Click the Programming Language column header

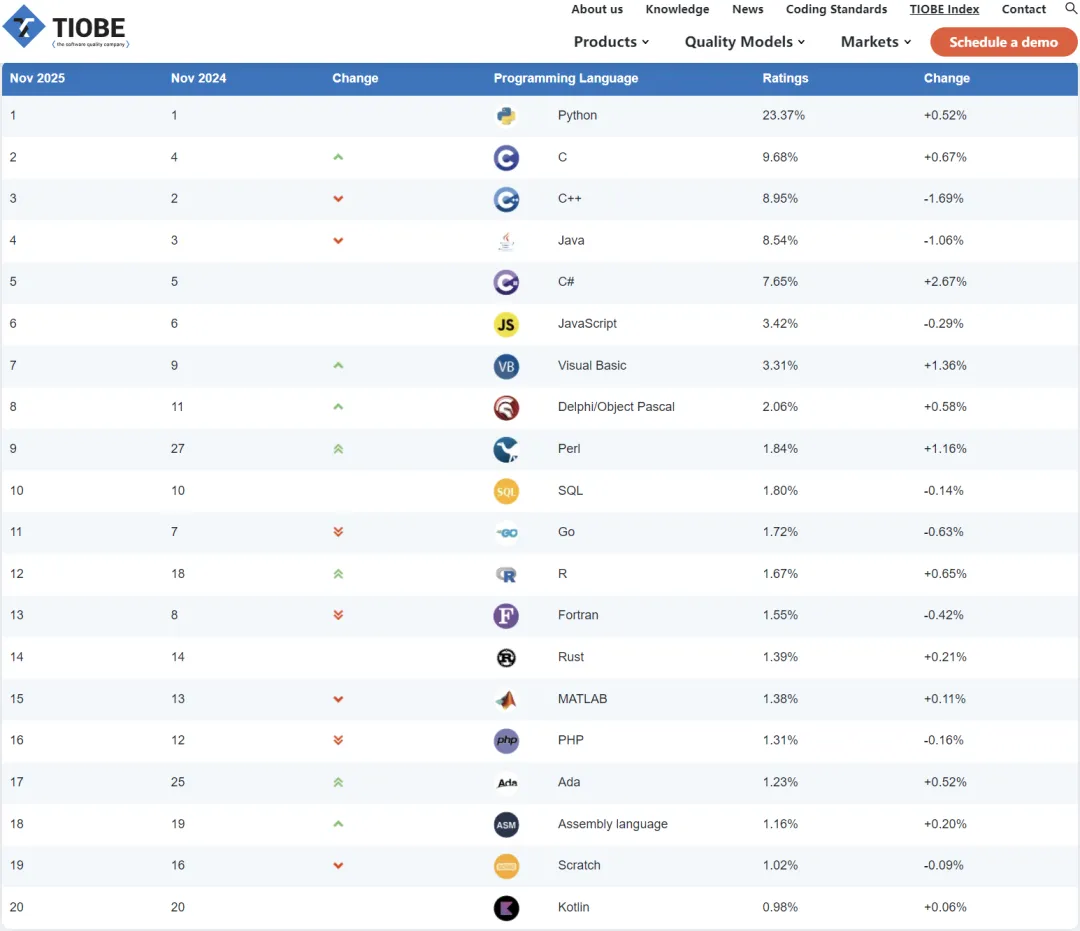coord(565,79)
